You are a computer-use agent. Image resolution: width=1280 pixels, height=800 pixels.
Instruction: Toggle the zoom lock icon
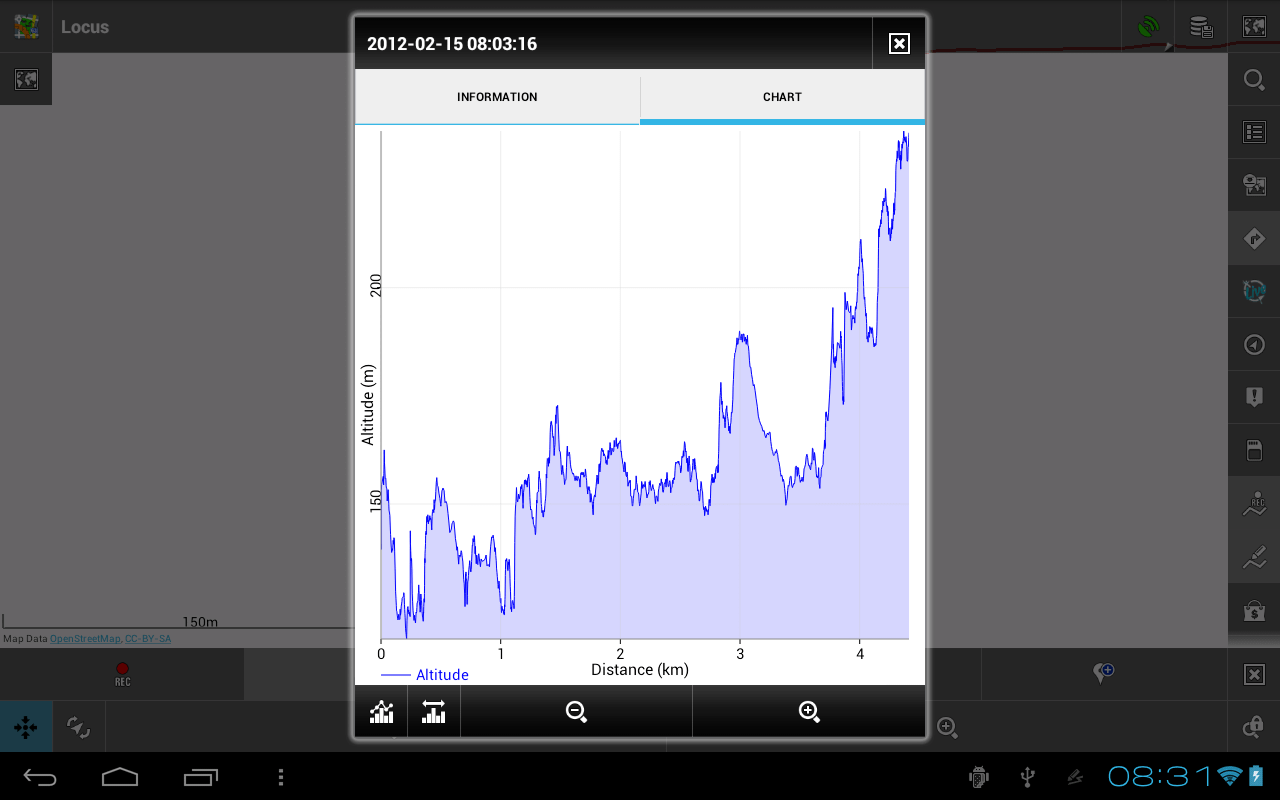tap(1254, 727)
